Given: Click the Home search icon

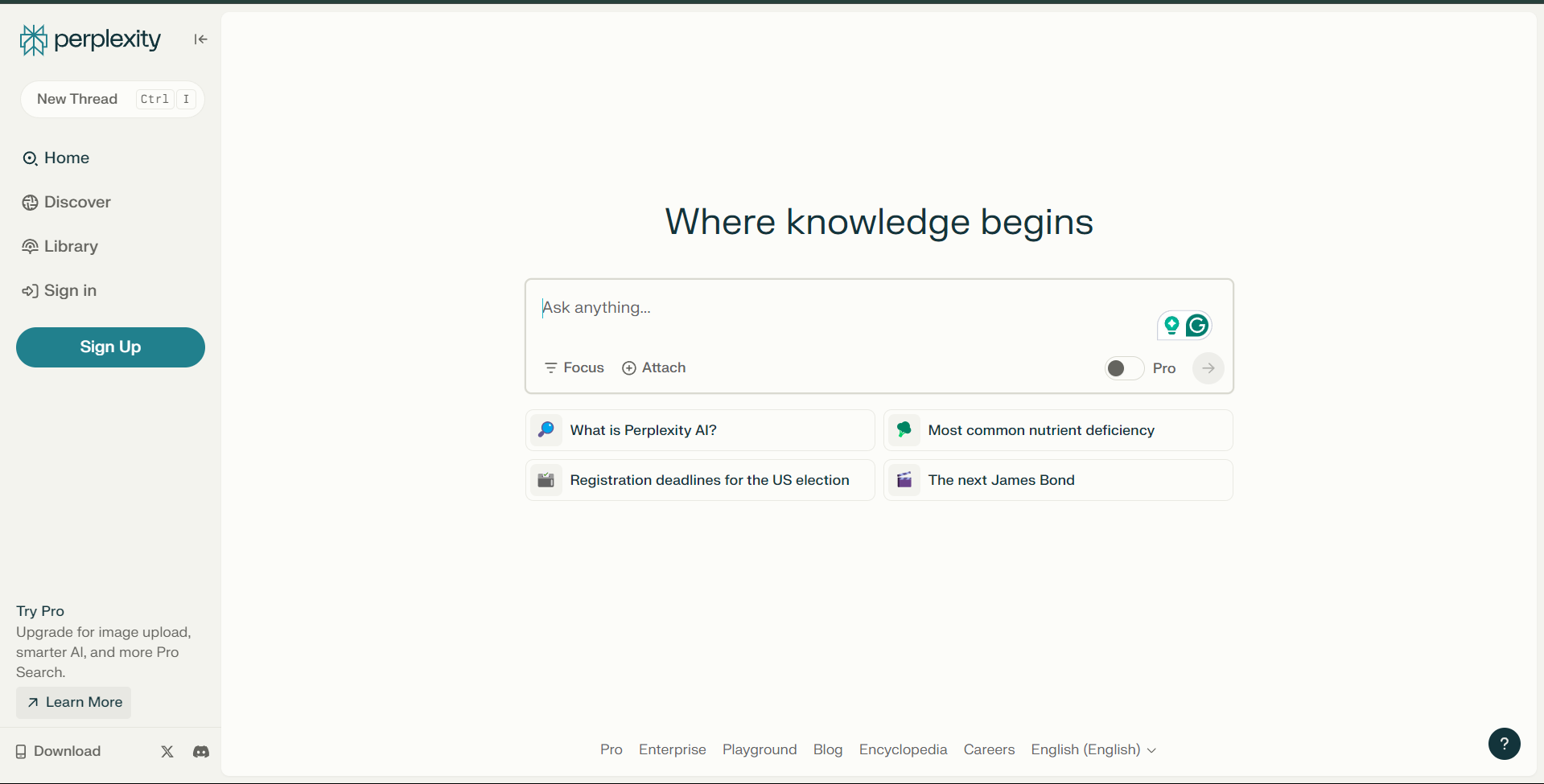Looking at the screenshot, I should (x=30, y=158).
